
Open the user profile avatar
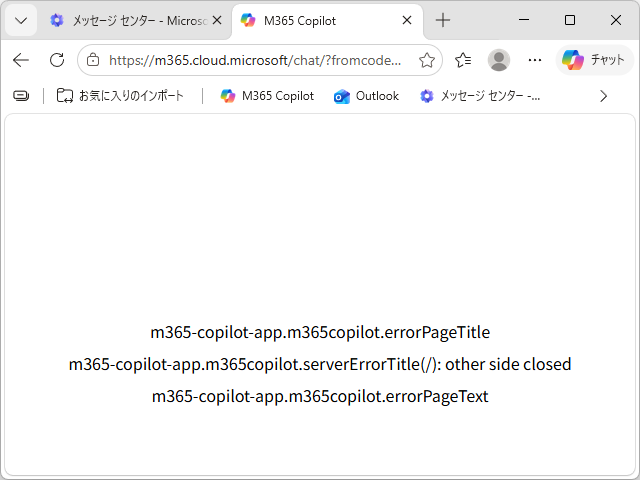[x=499, y=60]
